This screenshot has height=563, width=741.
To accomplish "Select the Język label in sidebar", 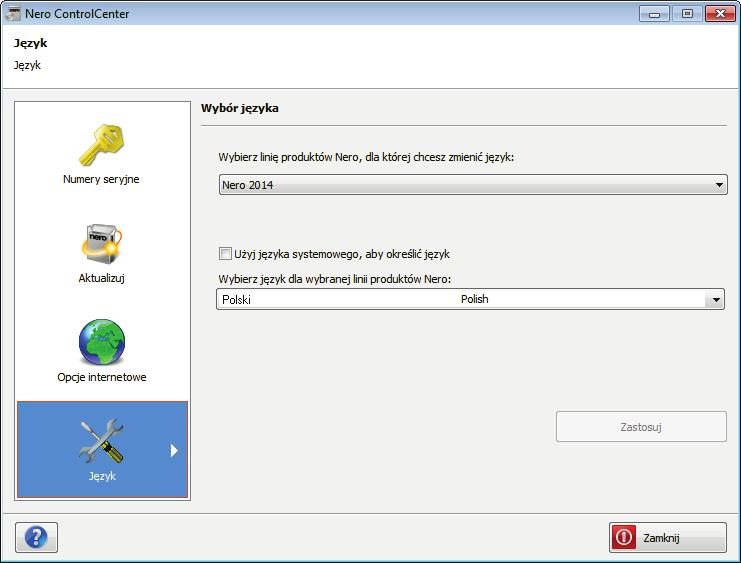I will pyautogui.click(x=102, y=476).
